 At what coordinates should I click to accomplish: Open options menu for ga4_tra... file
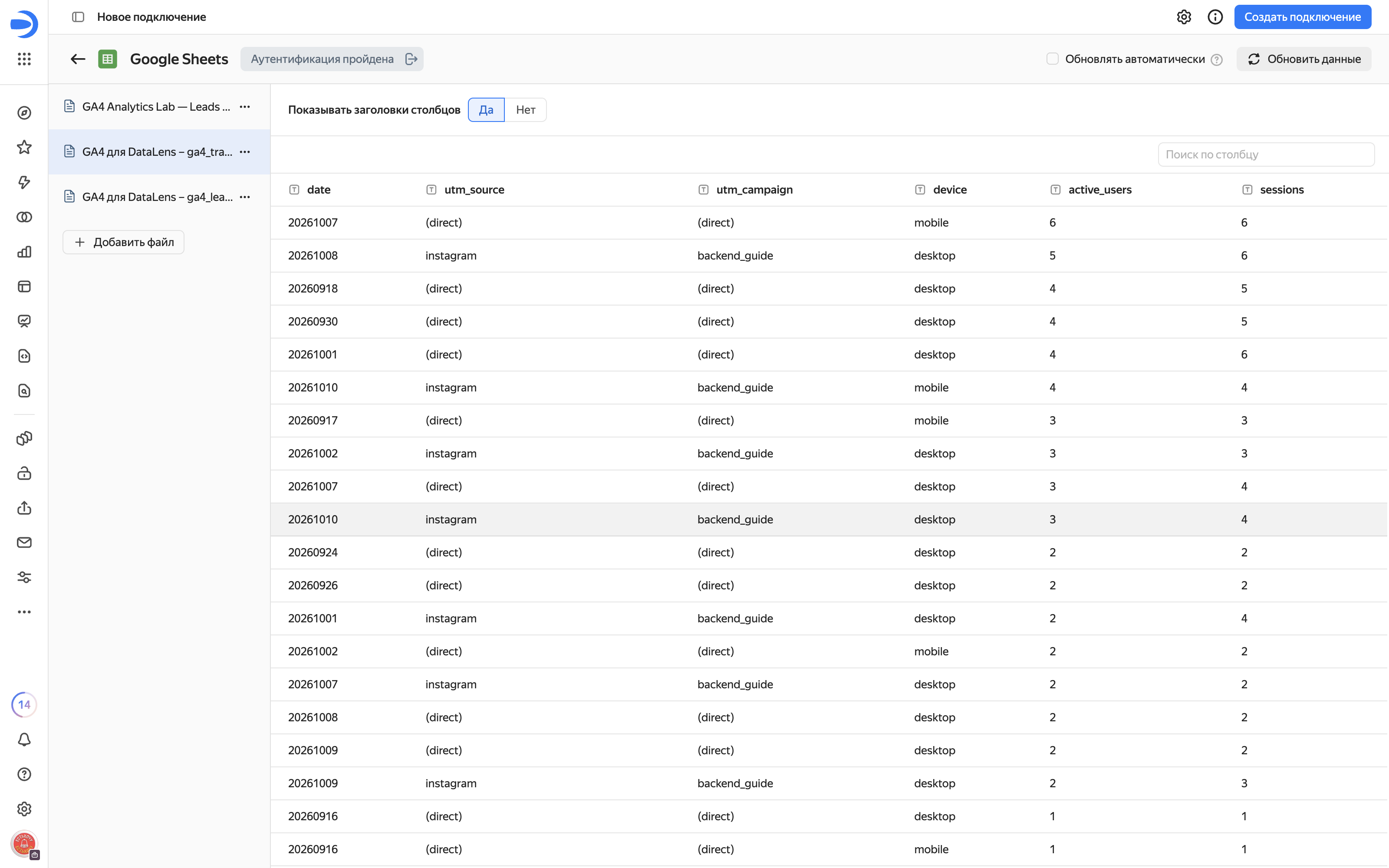tap(245, 151)
